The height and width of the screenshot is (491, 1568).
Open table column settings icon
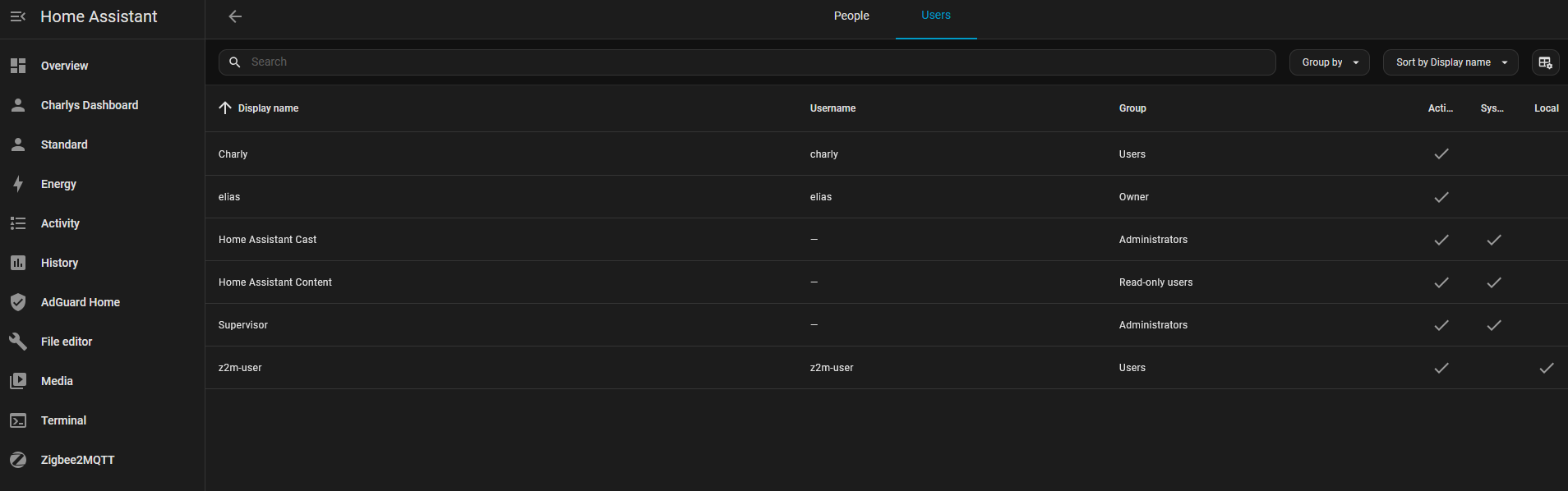tap(1545, 62)
